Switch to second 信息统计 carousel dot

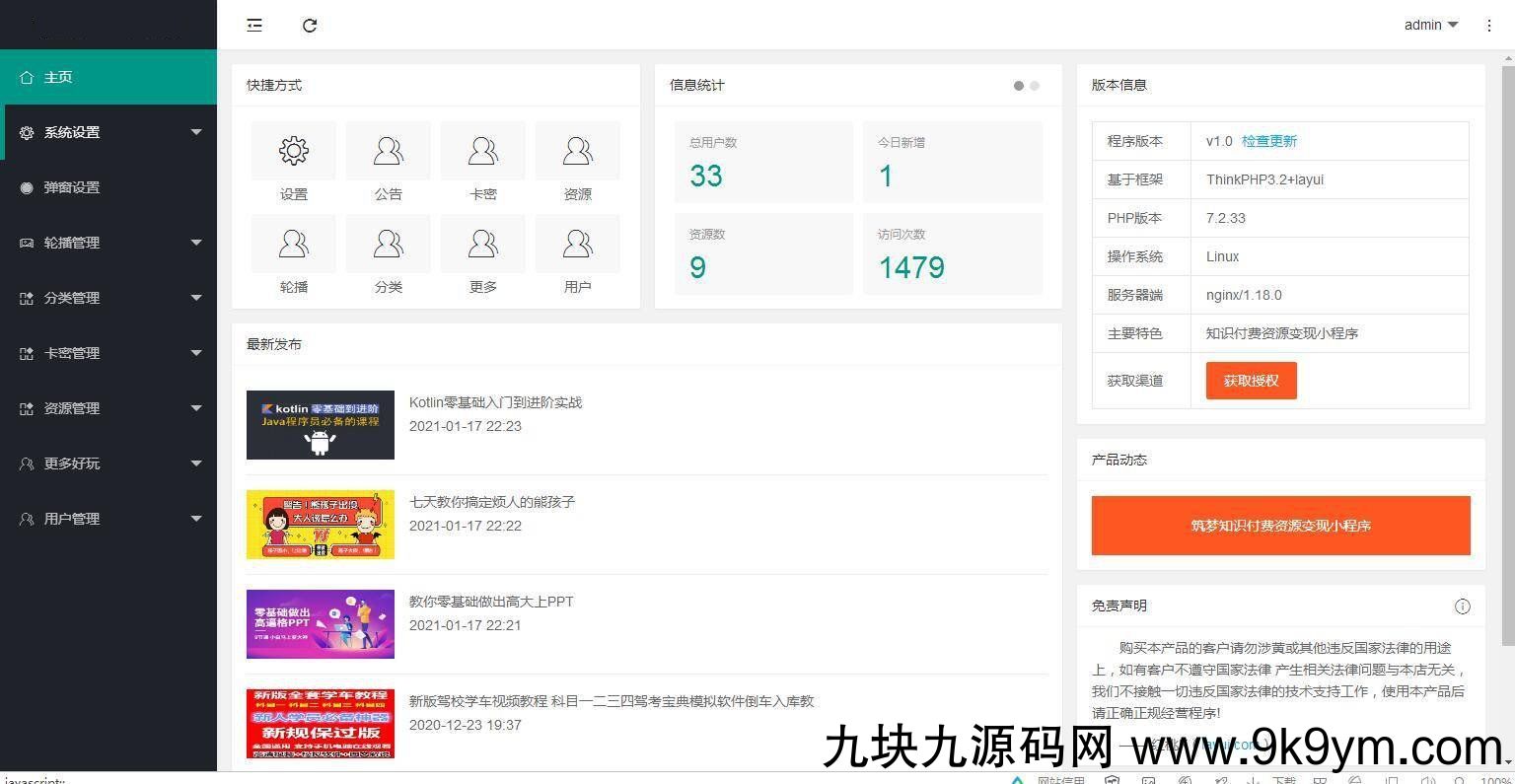[x=1035, y=86]
